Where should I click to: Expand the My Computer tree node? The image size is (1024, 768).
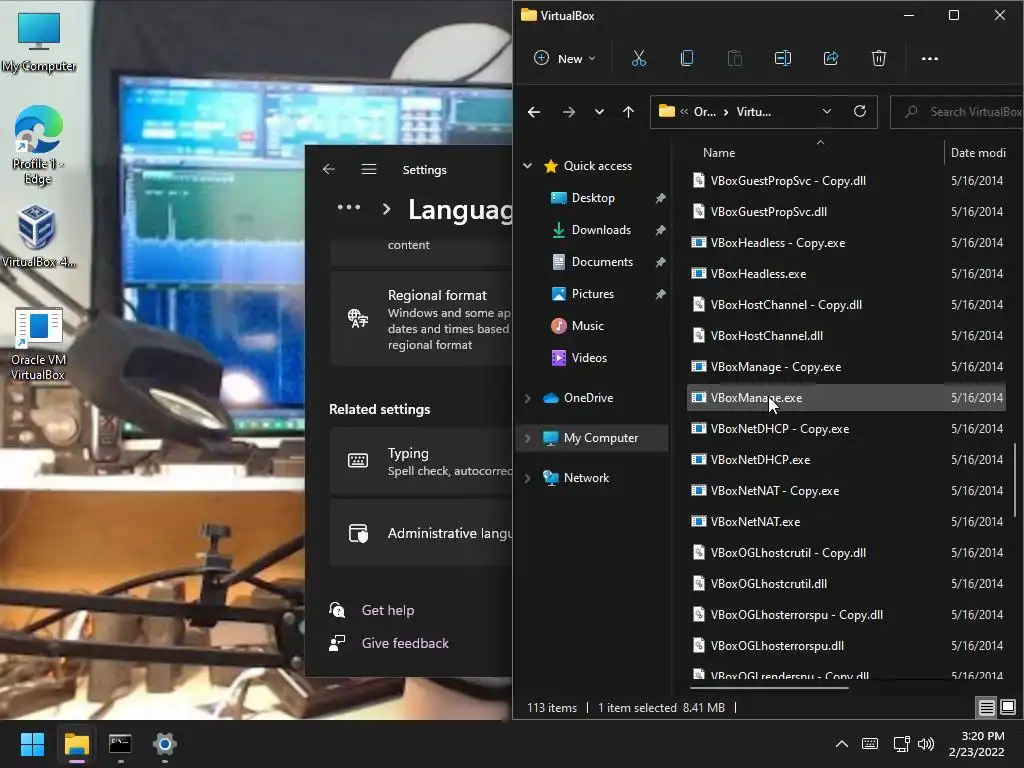click(528, 438)
